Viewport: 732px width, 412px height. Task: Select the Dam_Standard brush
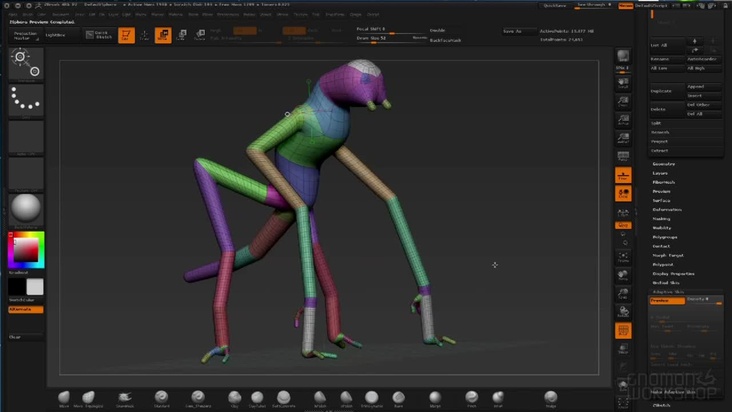pos(198,398)
